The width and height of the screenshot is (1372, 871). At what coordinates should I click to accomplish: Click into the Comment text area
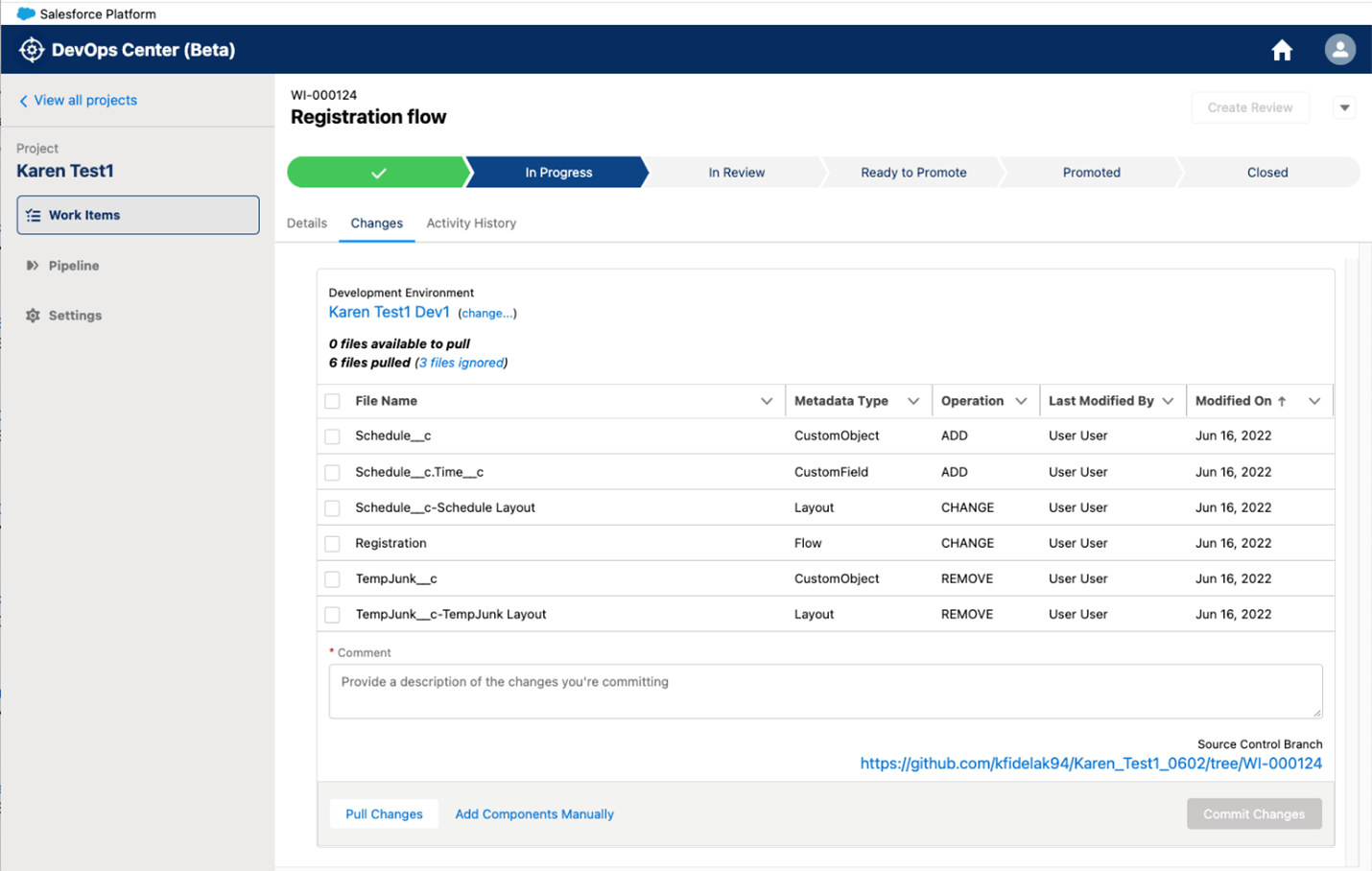(x=825, y=692)
